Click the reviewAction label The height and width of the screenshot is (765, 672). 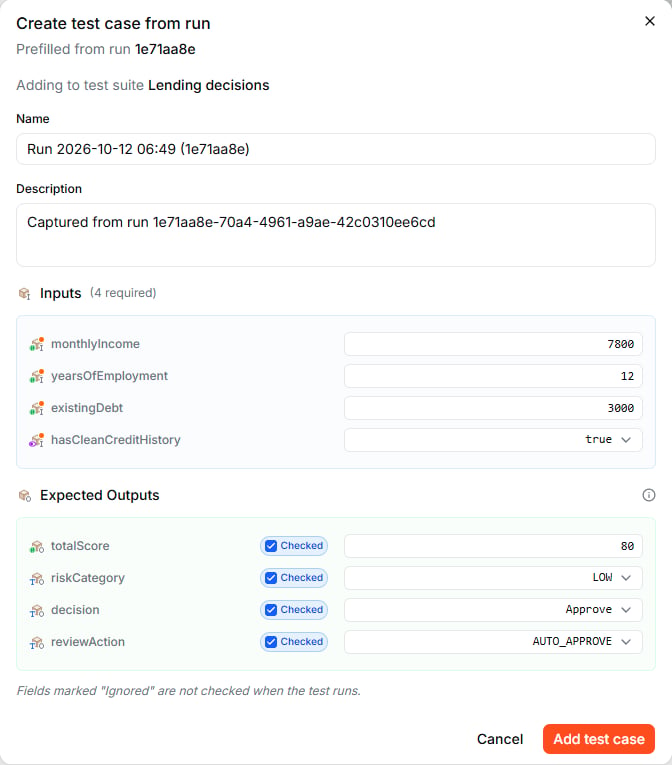[x=88, y=642]
